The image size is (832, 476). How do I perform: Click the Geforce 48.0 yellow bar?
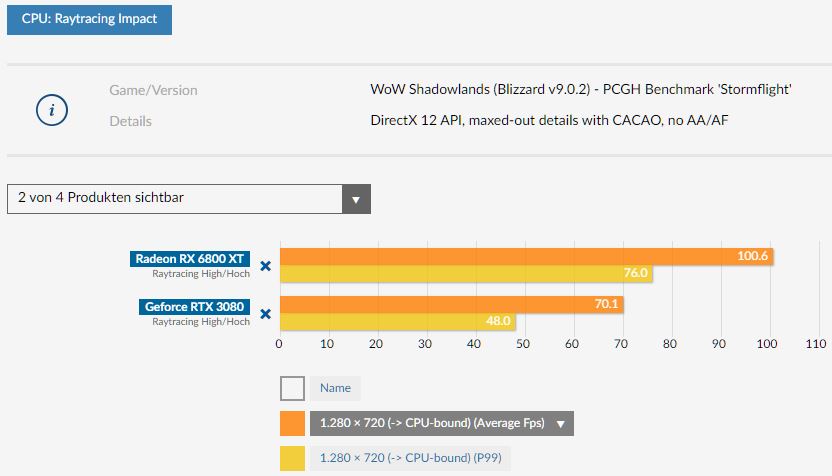click(398, 322)
